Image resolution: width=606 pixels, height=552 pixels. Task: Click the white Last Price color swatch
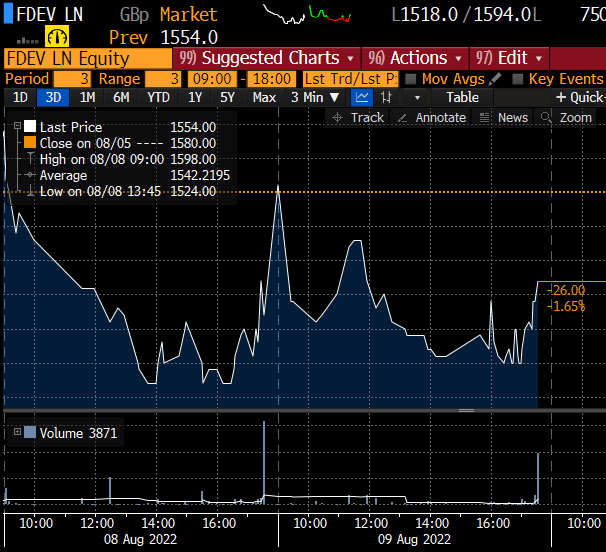[x=30, y=126]
